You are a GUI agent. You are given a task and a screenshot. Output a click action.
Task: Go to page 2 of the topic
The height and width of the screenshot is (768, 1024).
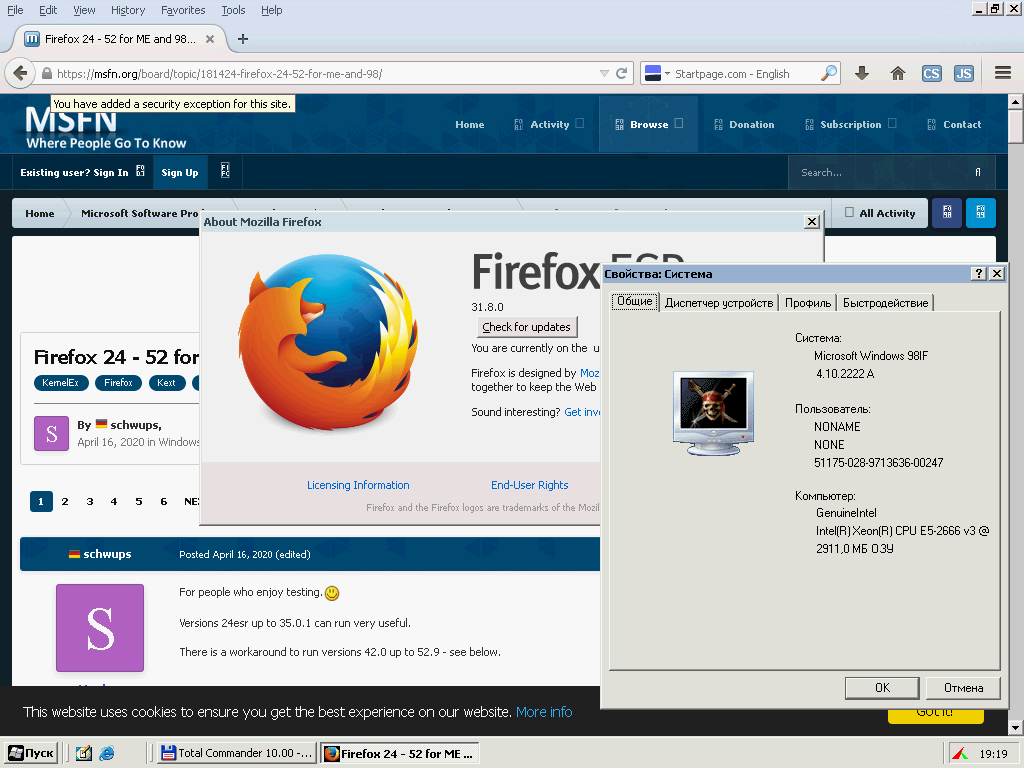click(65, 501)
